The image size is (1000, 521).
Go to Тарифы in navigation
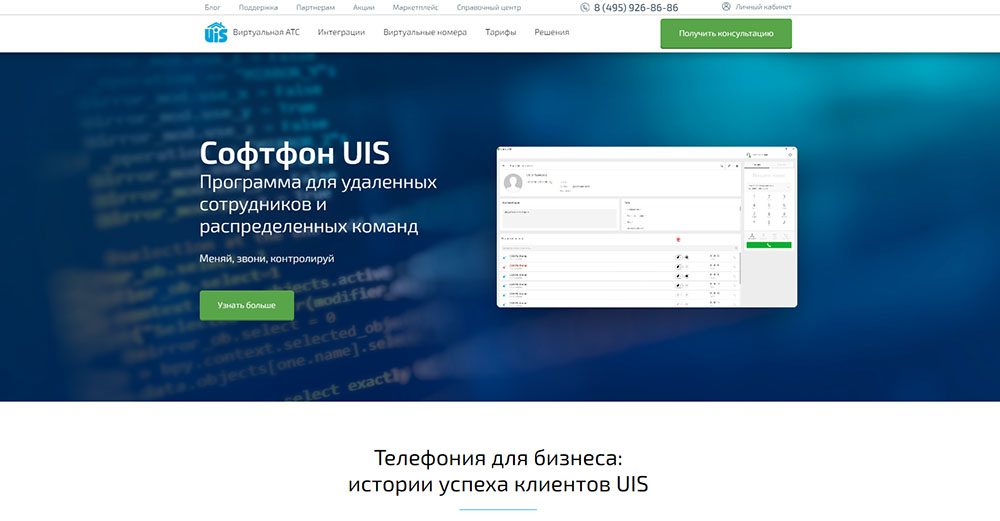tap(501, 32)
